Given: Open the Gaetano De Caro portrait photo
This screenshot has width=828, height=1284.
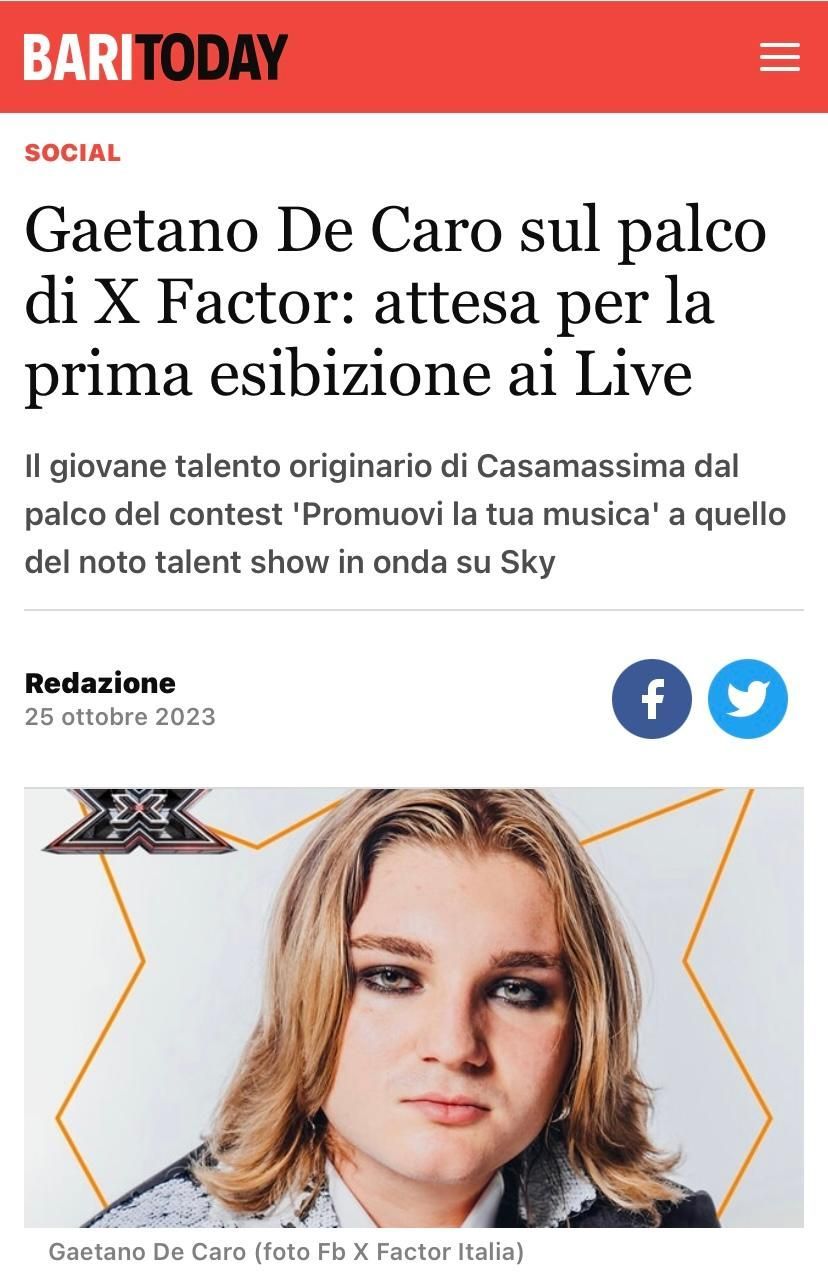Looking at the screenshot, I should (414, 1008).
